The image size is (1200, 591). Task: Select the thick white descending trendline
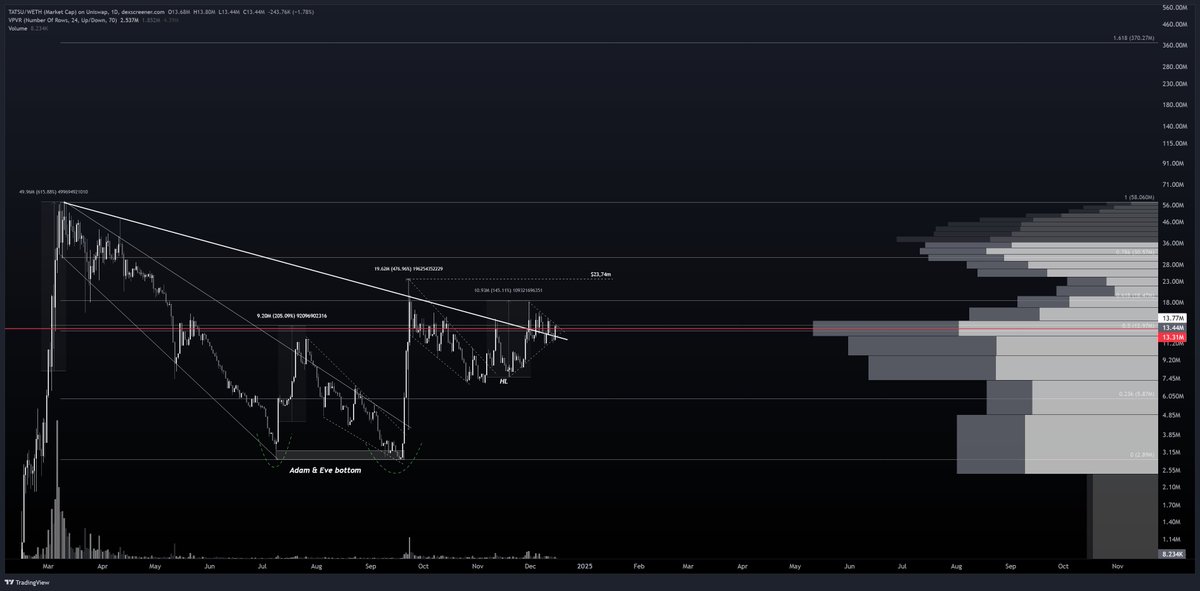click(x=315, y=270)
